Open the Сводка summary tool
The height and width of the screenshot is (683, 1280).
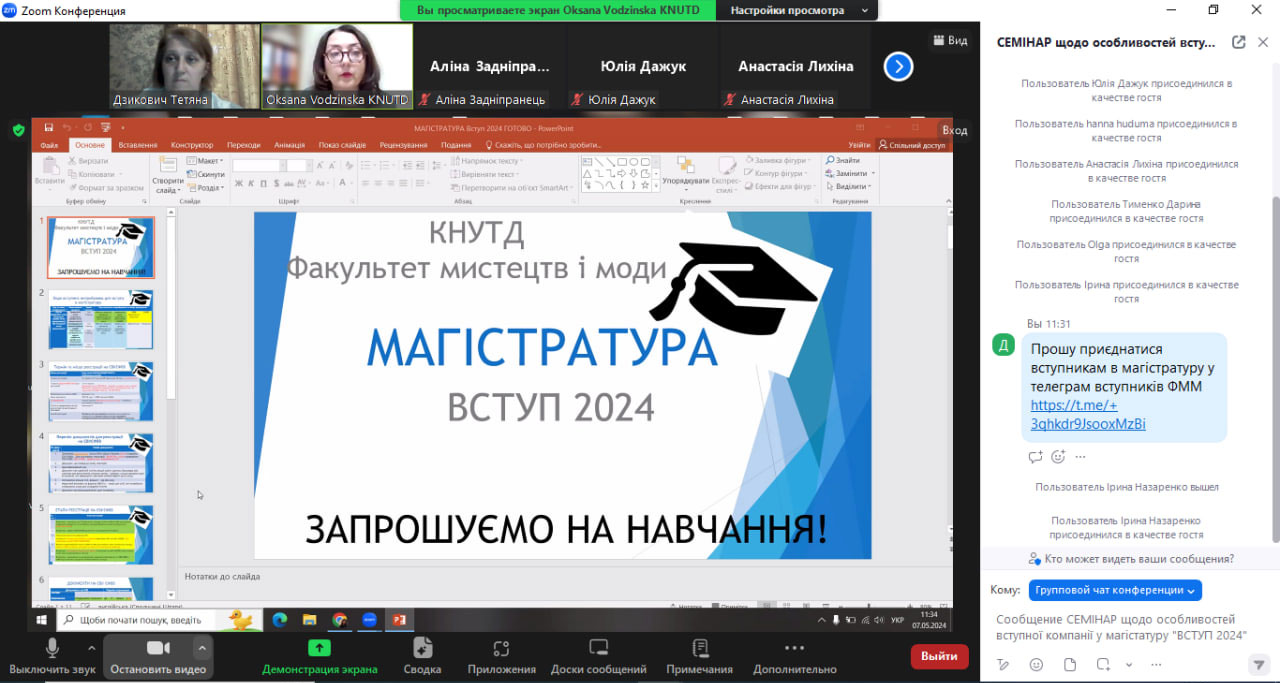click(x=422, y=655)
